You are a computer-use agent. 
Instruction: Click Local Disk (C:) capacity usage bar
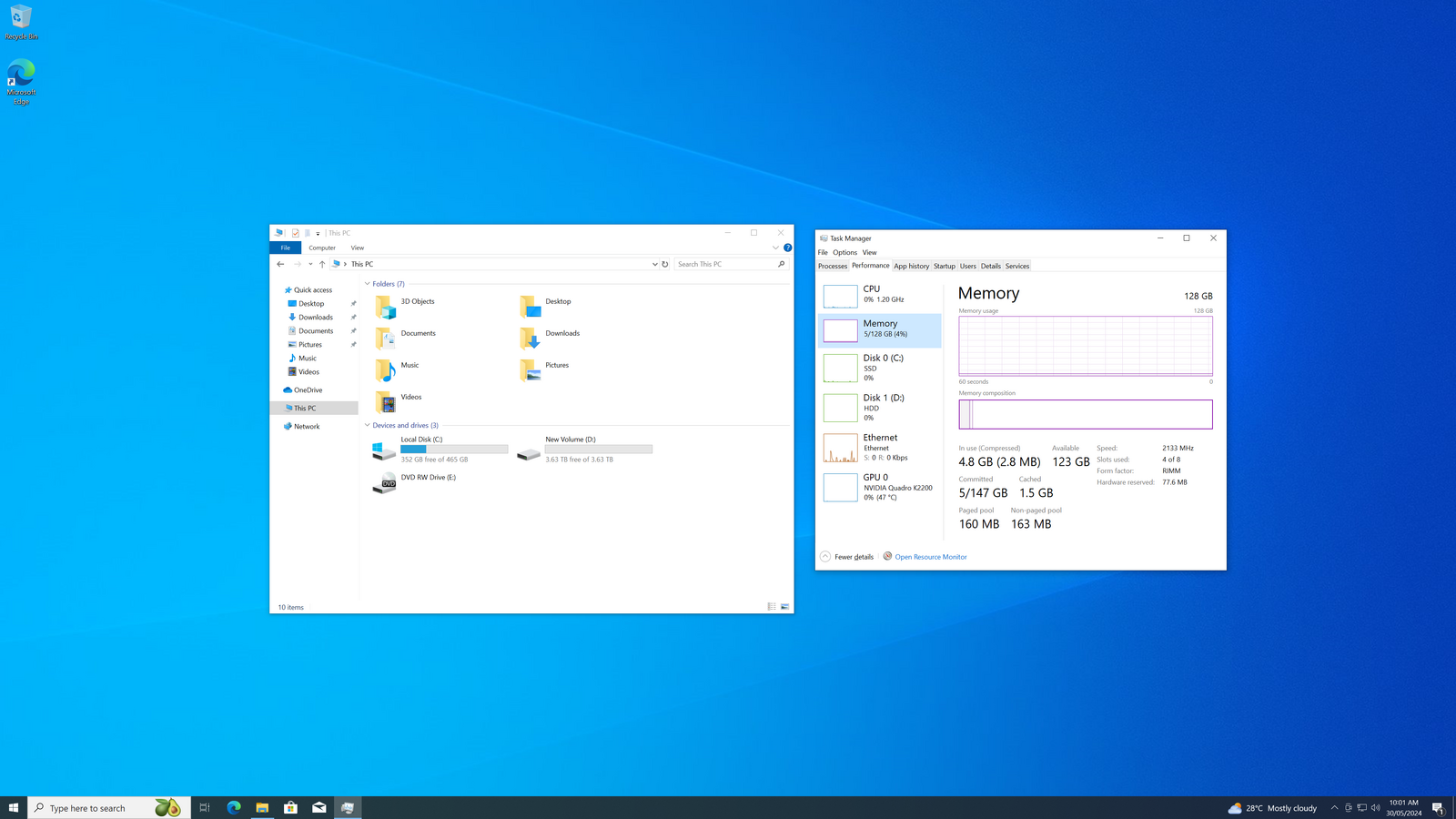(x=454, y=450)
